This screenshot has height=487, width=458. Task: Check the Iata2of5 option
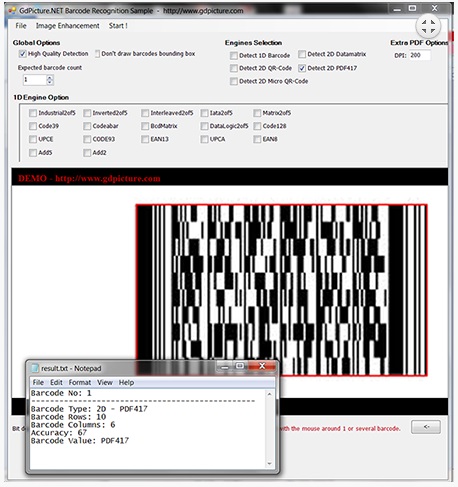(x=204, y=113)
